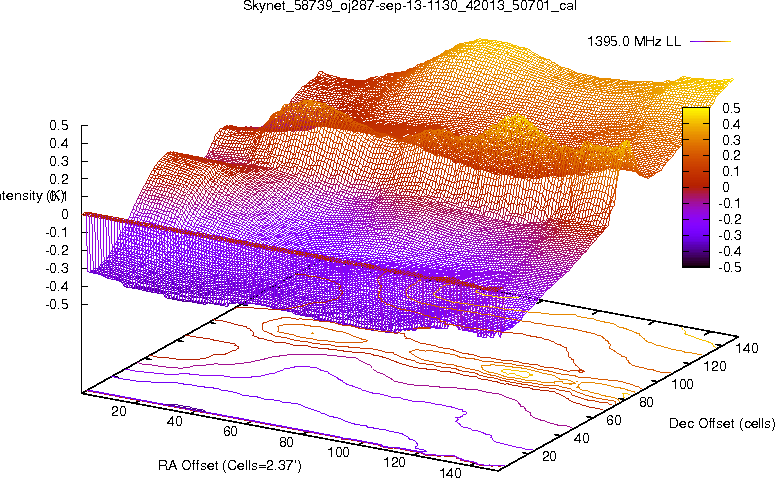The width and height of the screenshot is (775, 478).
Task: Select the -0.4 label on the color bar
Action: [730, 251]
